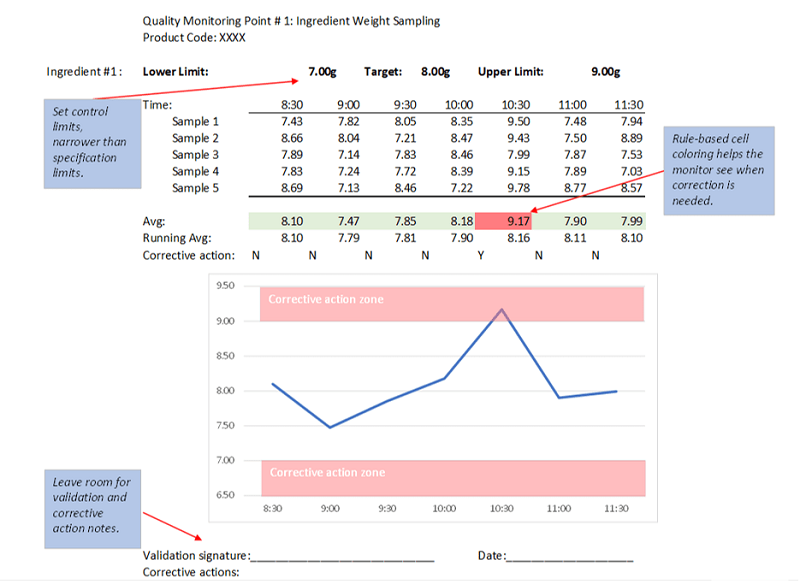Click the 11:30 time column header in table
Image resolution: width=800 pixels, height=584 pixels.
pos(629,105)
